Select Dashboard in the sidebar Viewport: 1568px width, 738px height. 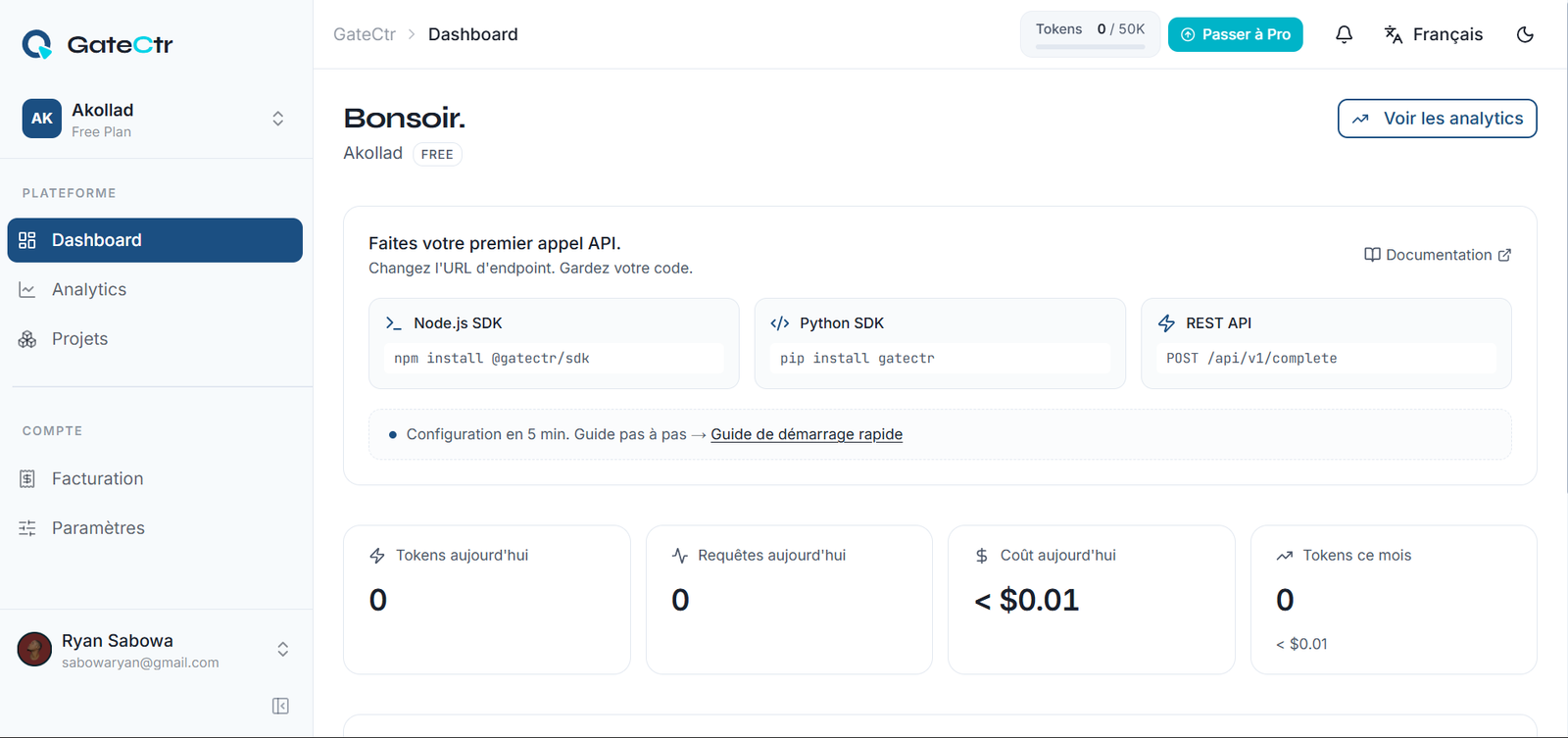[155, 240]
